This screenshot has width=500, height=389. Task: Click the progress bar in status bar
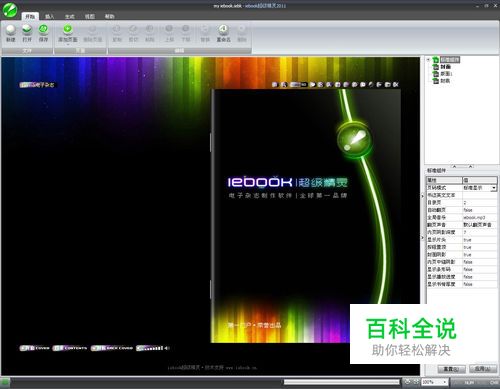pos(341,382)
